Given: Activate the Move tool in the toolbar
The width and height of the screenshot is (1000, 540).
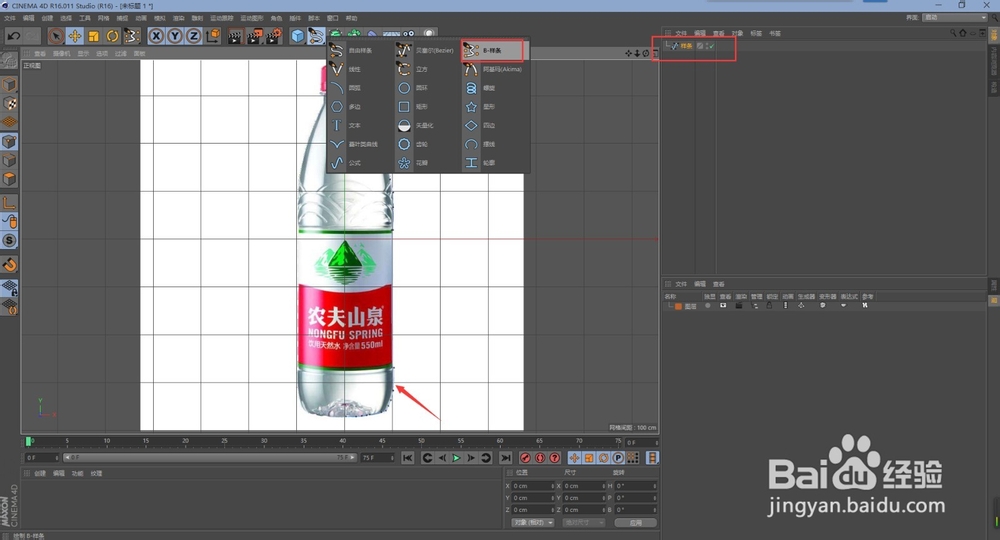Looking at the screenshot, I should [x=75, y=36].
